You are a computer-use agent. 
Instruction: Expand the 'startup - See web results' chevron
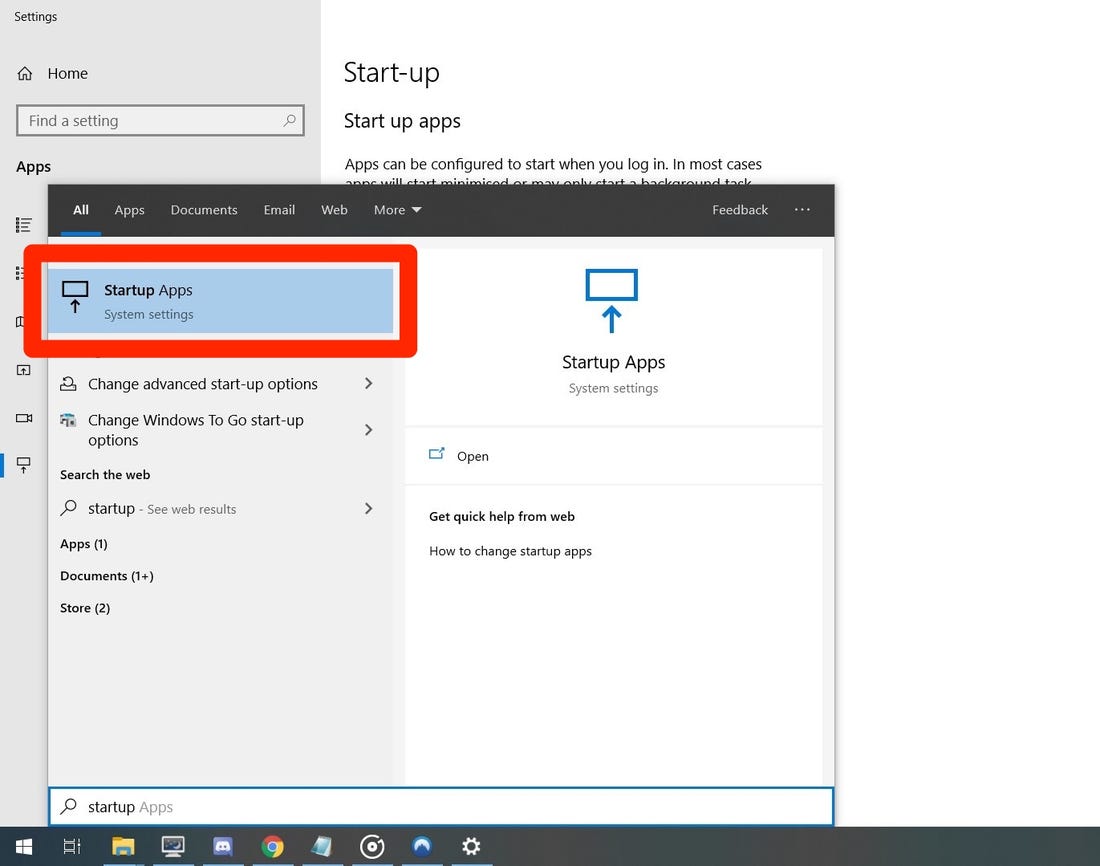[368, 509]
